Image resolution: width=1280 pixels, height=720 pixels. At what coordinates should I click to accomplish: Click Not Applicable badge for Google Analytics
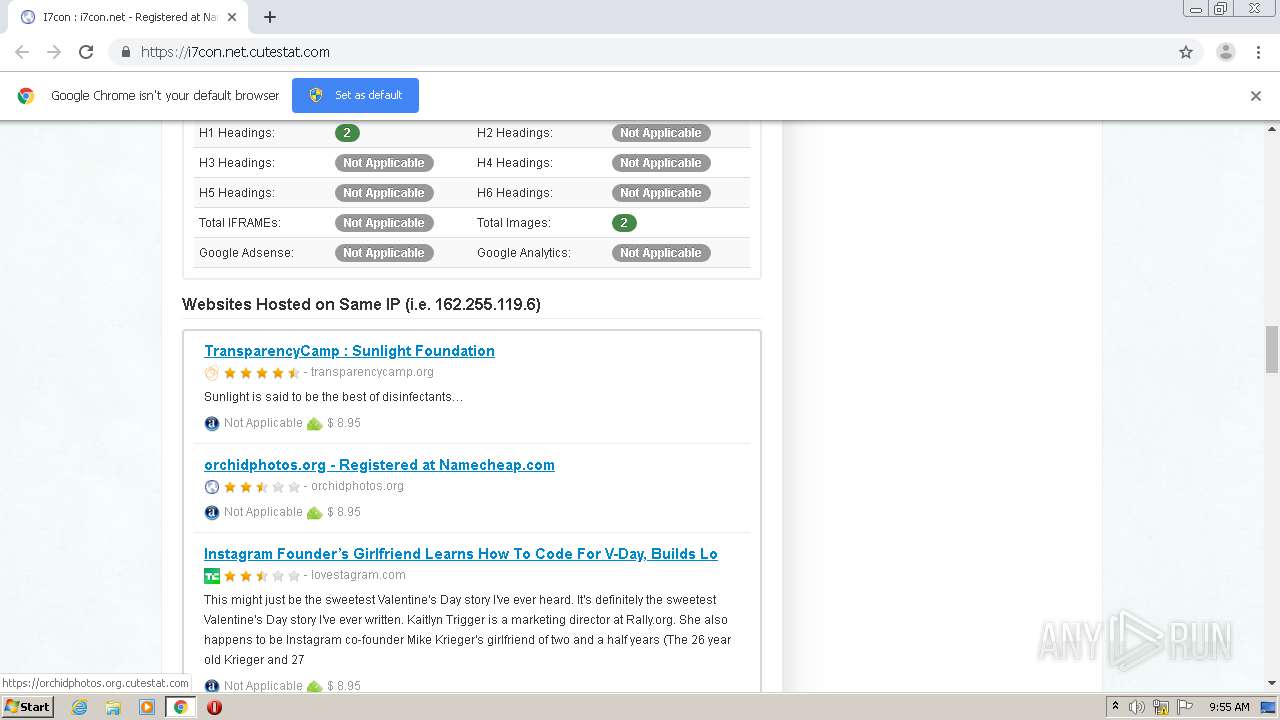[661, 253]
